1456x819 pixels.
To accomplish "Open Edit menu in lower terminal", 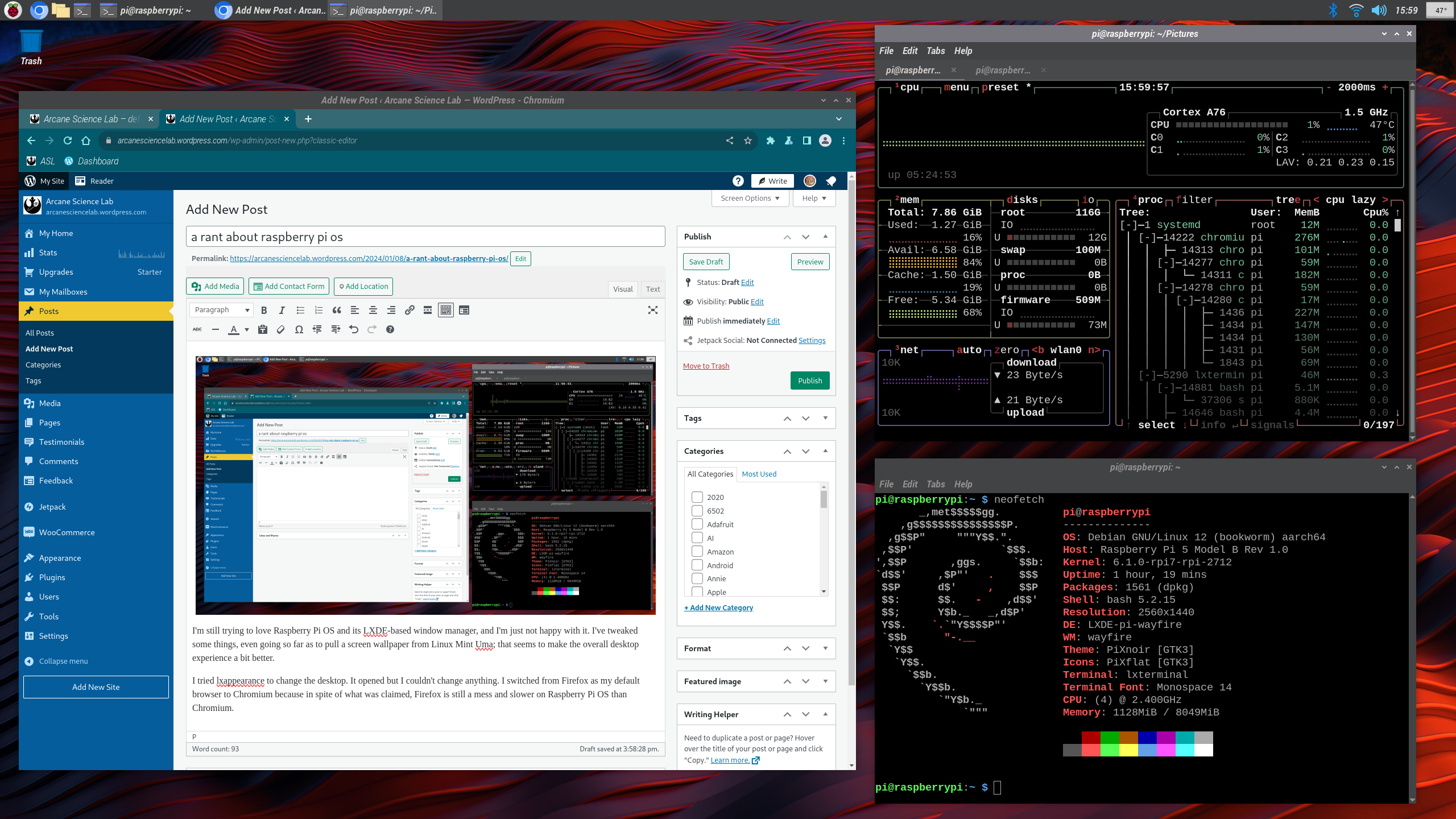I will [x=910, y=484].
